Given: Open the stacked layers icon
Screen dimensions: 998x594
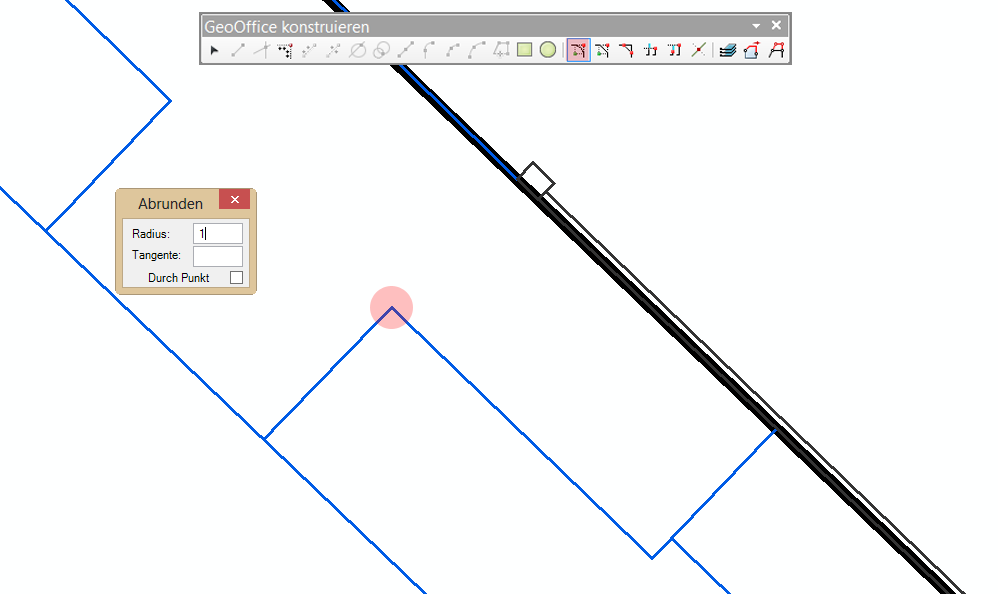Looking at the screenshot, I should tap(727, 50).
